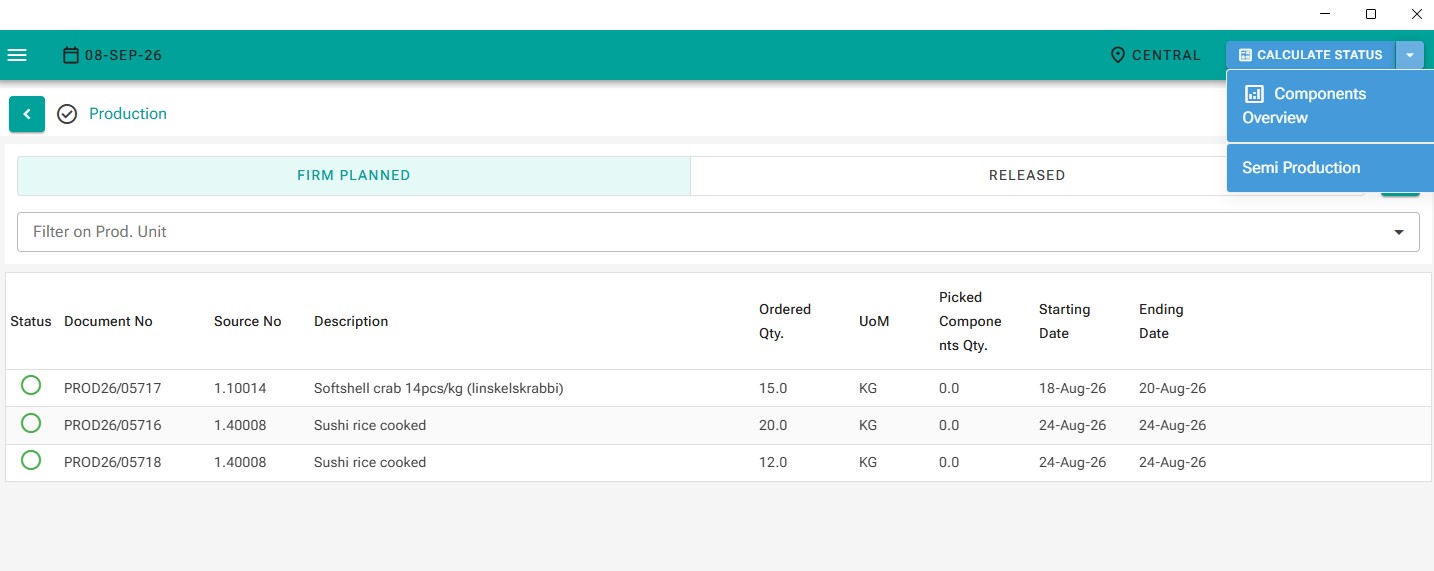The height and width of the screenshot is (571, 1434).
Task: Expand the Calculate Status dropdown arrow
Action: pyautogui.click(x=1409, y=55)
